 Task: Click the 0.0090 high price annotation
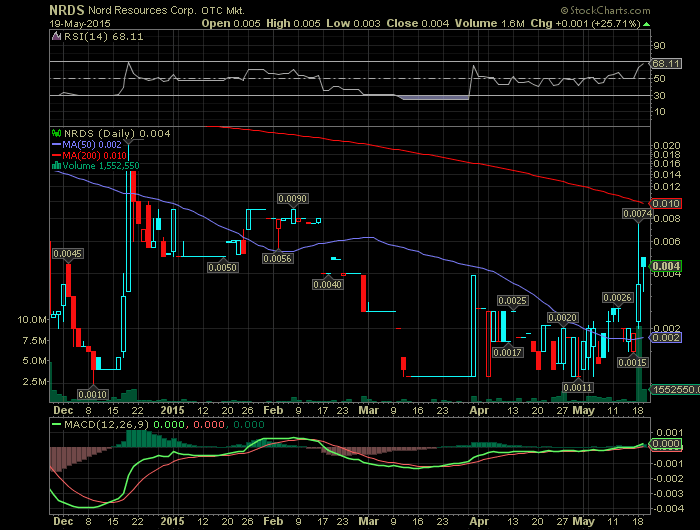tap(292, 198)
